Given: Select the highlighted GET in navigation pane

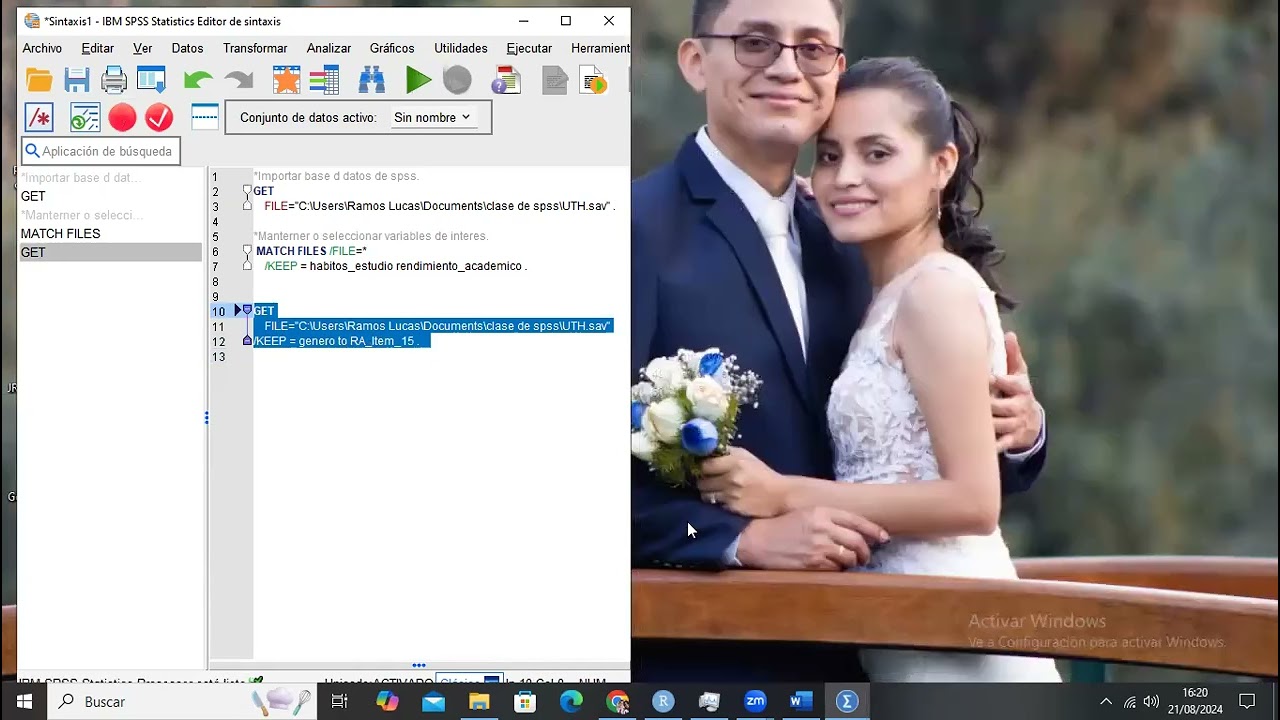Looking at the screenshot, I should (x=110, y=252).
